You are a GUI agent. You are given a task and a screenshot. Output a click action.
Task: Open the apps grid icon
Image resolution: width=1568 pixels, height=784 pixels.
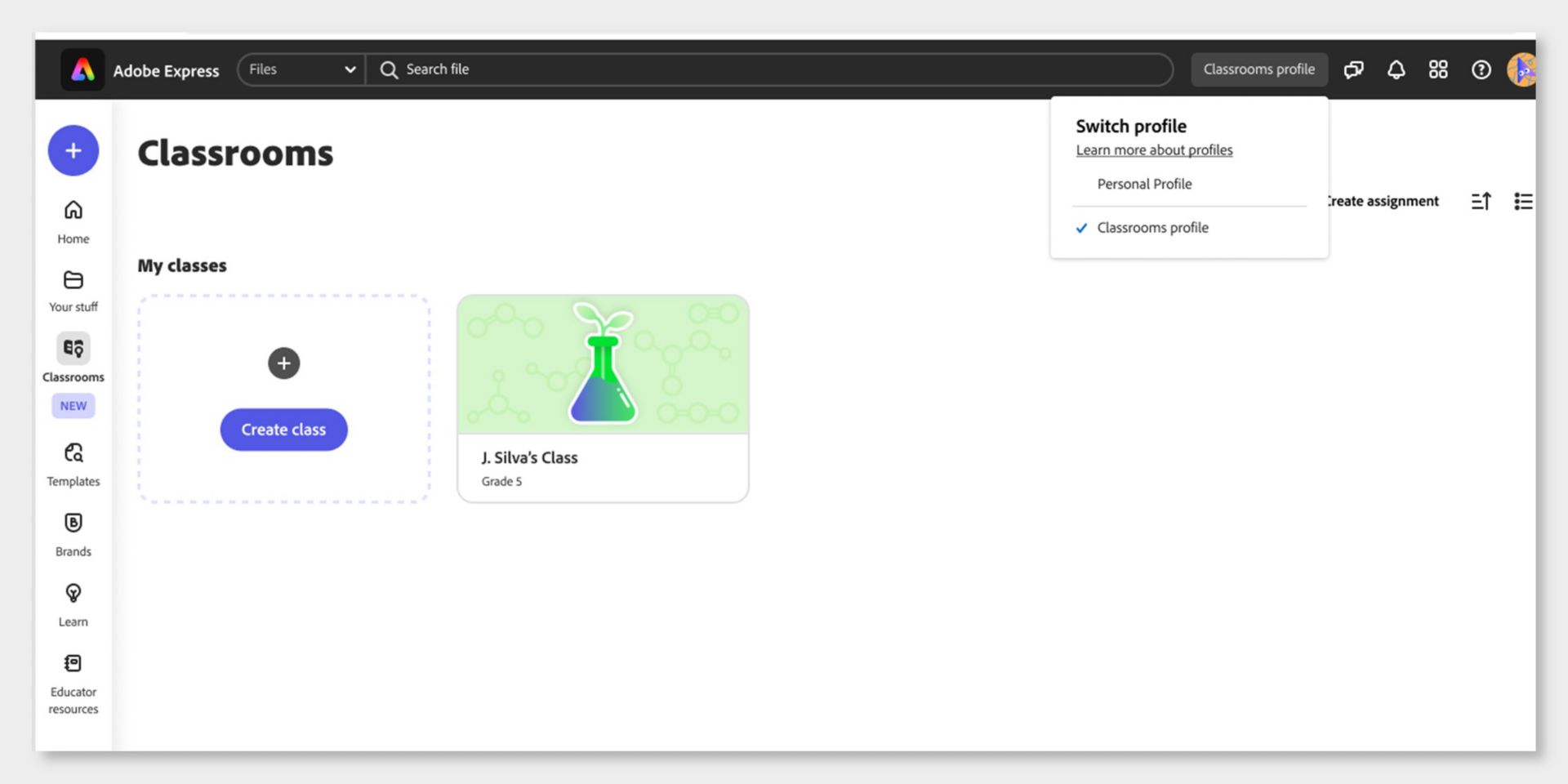[1438, 69]
